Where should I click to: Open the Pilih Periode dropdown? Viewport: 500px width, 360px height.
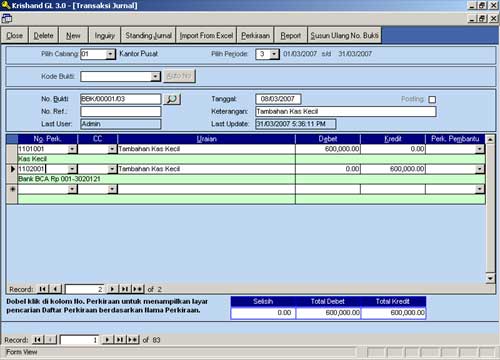[274, 54]
